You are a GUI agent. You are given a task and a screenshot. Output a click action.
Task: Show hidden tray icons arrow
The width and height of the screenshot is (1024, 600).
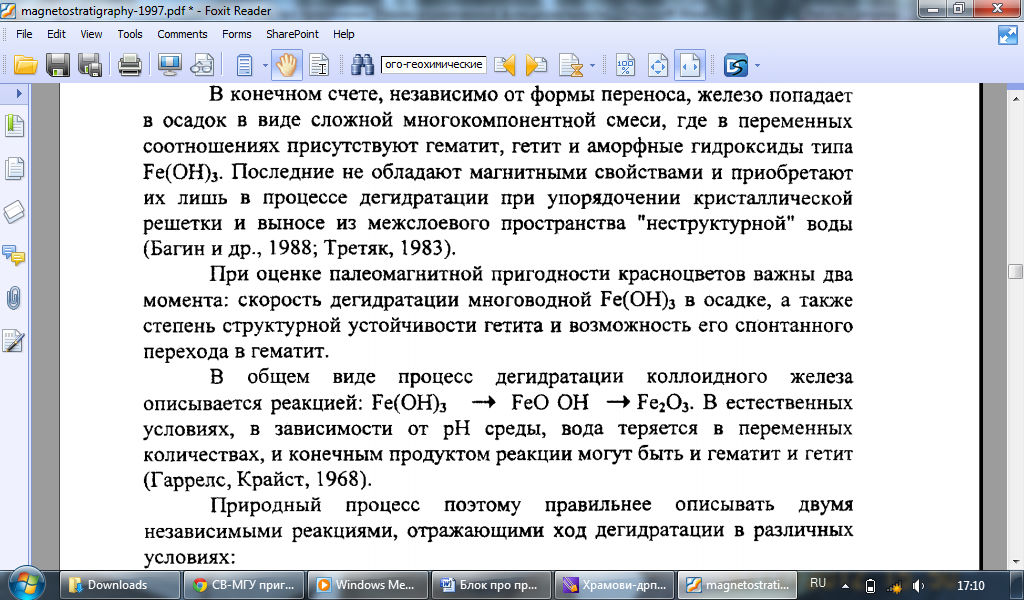(845, 586)
